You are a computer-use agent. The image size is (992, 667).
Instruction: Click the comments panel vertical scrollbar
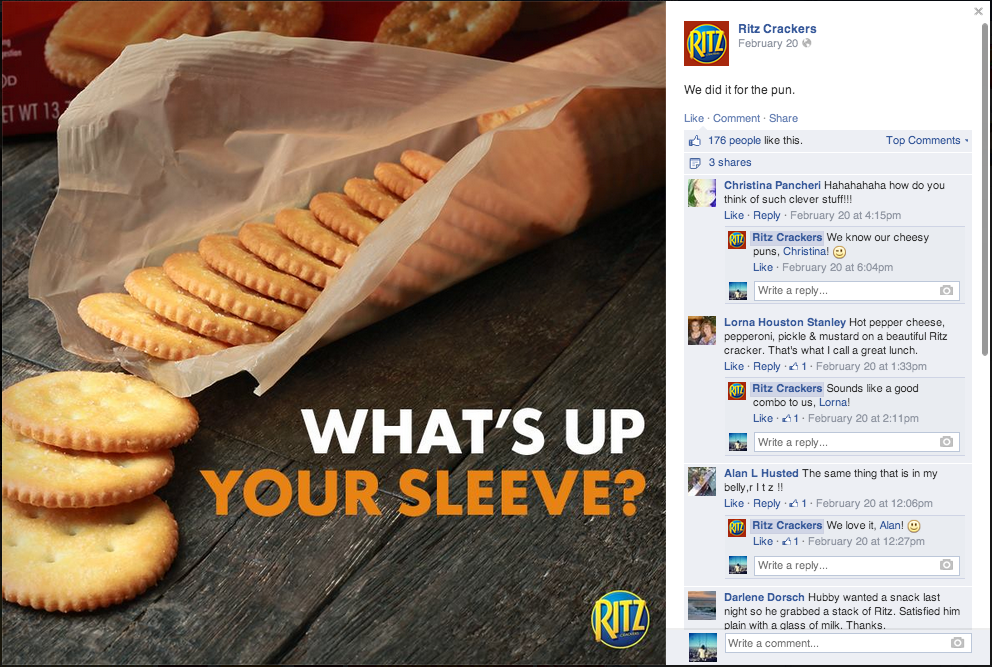pos(984,190)
